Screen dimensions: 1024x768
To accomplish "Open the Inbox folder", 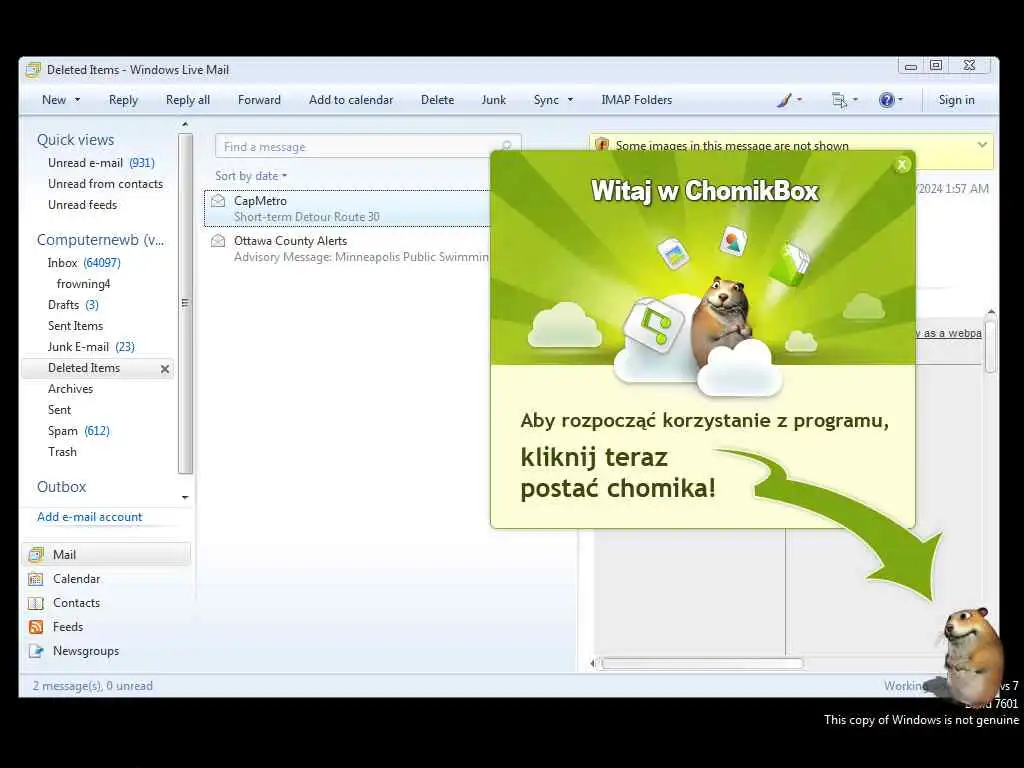I will tap(84, 263).
